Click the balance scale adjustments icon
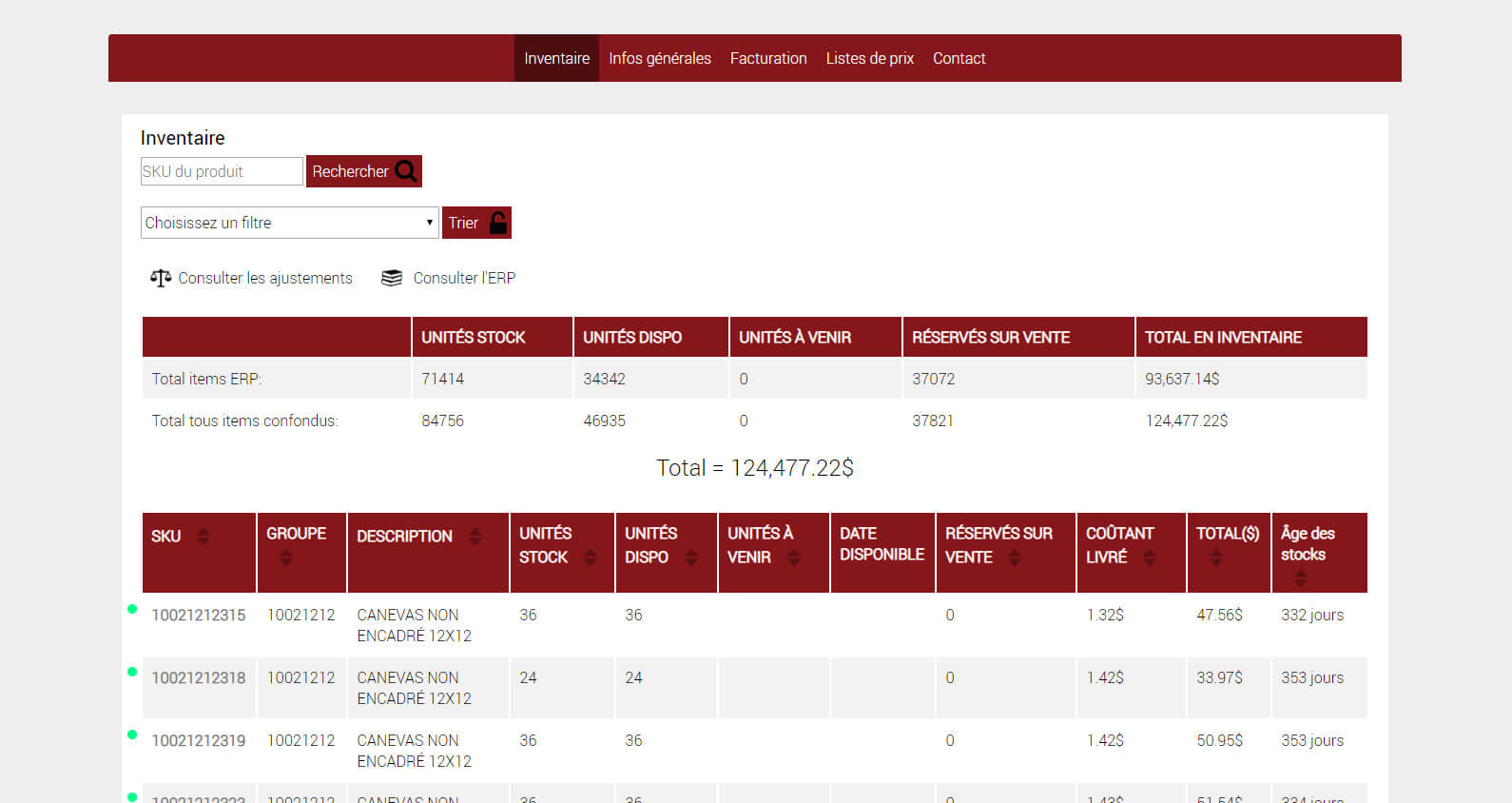The image size is (1512, 803). [160, 278]
